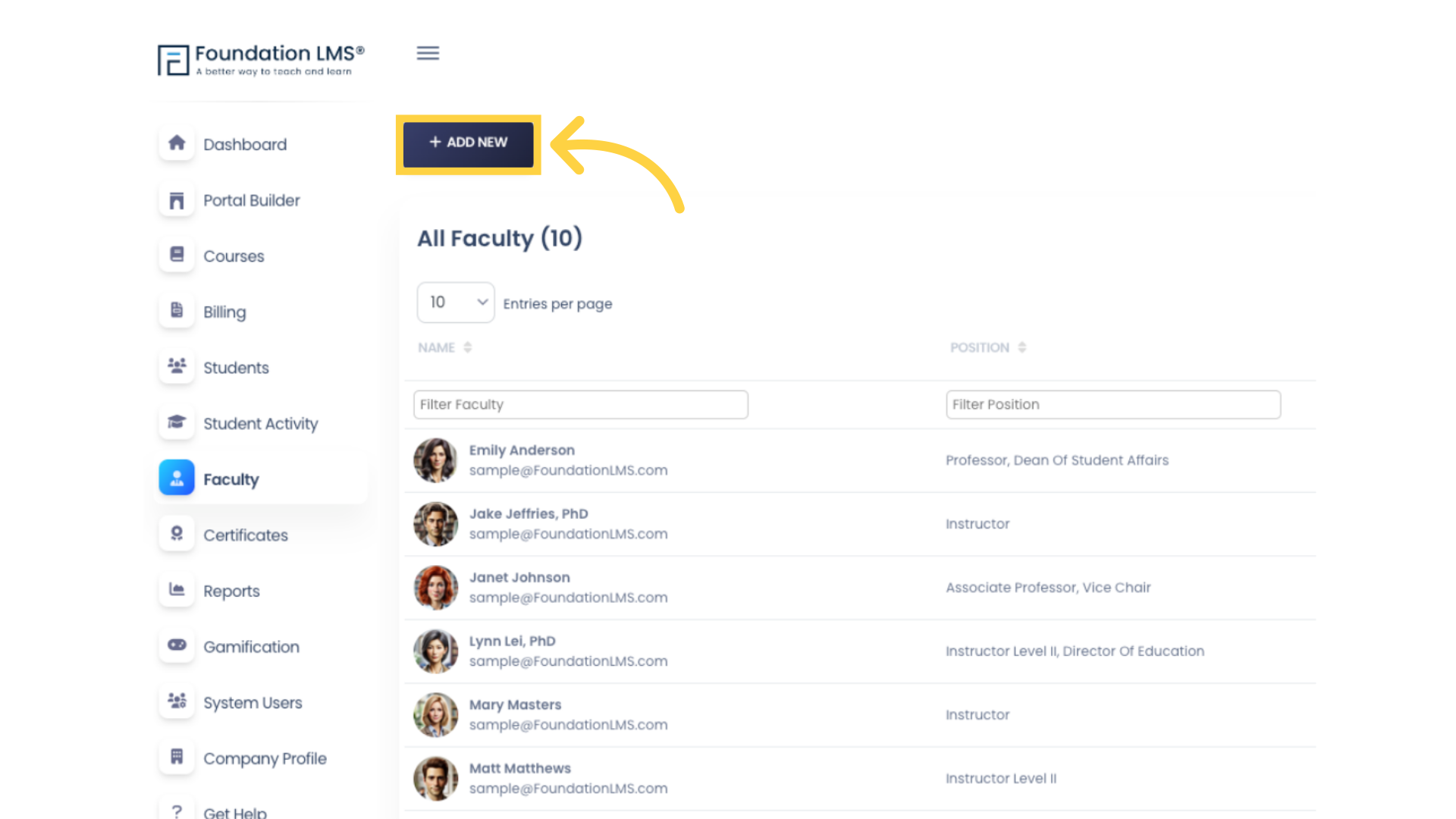Open Gamification section icon
1456x819 pixels.
(x=177, y=646)
